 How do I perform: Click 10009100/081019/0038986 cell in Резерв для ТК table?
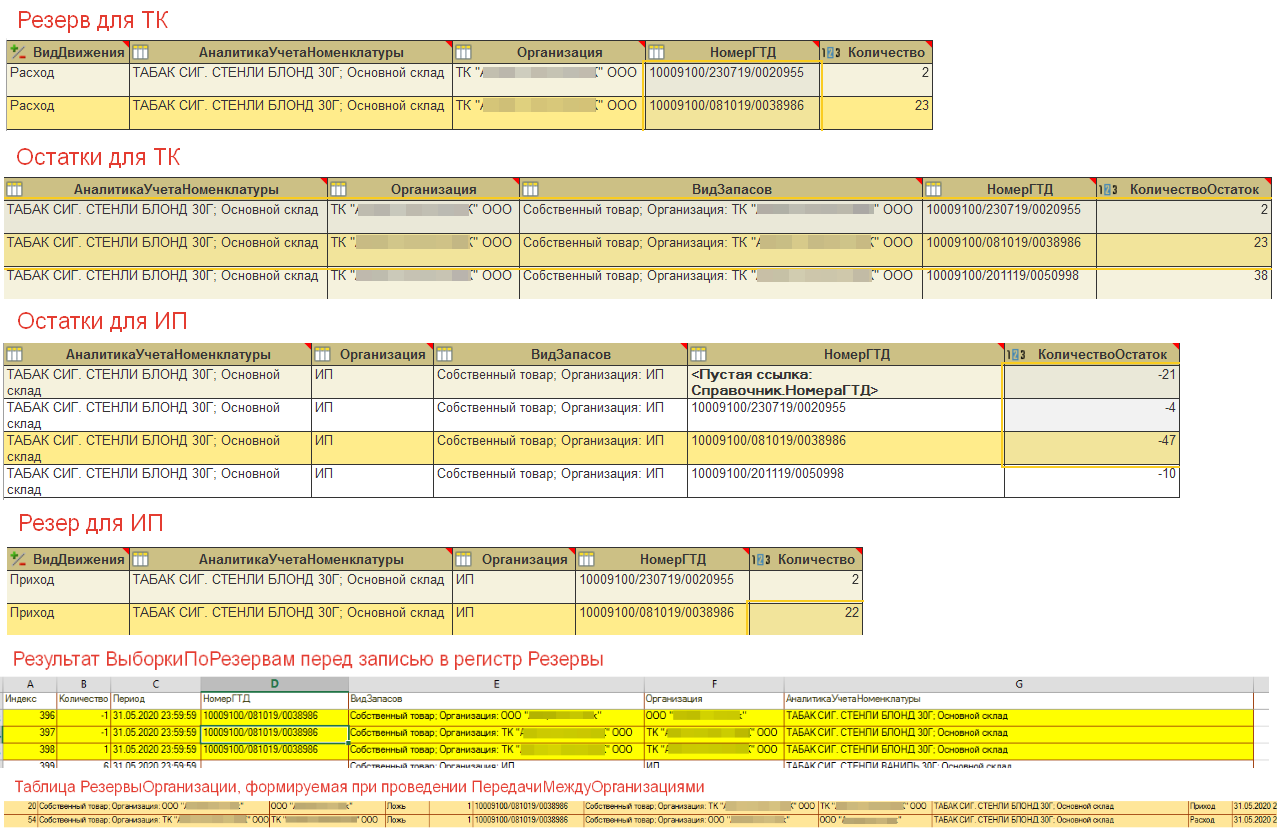[733, 113]
